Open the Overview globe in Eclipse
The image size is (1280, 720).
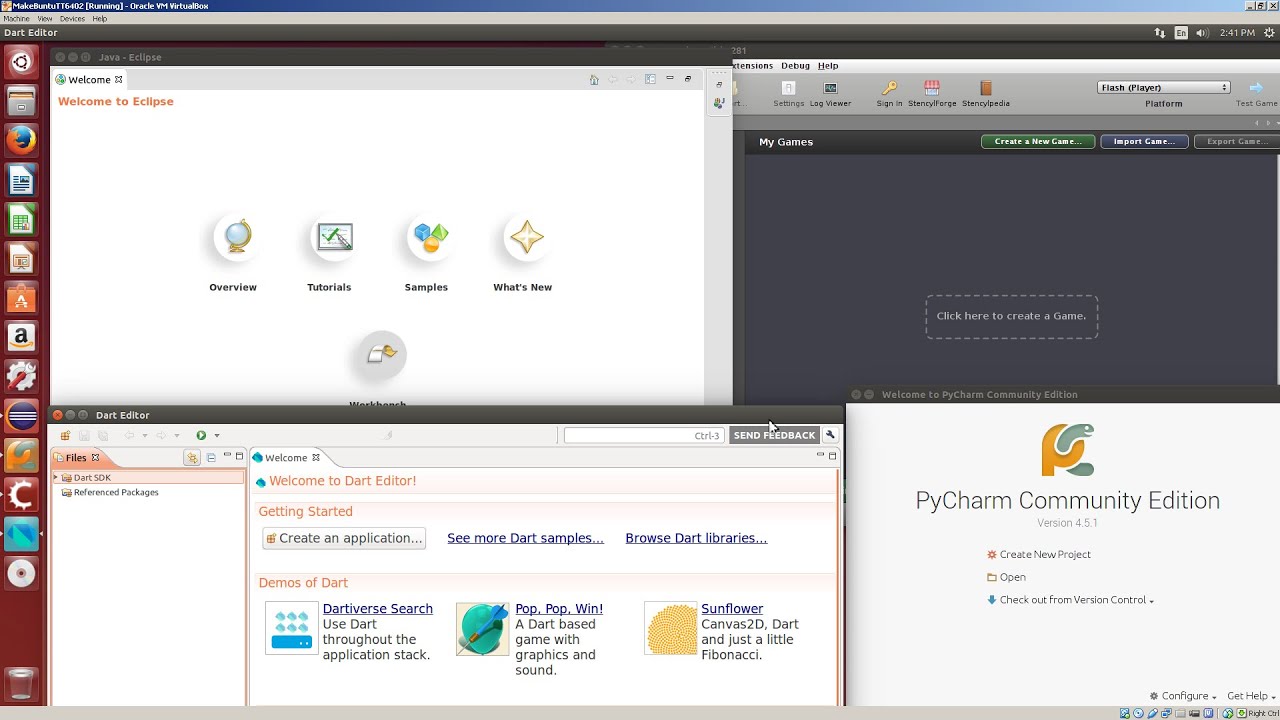237,237
